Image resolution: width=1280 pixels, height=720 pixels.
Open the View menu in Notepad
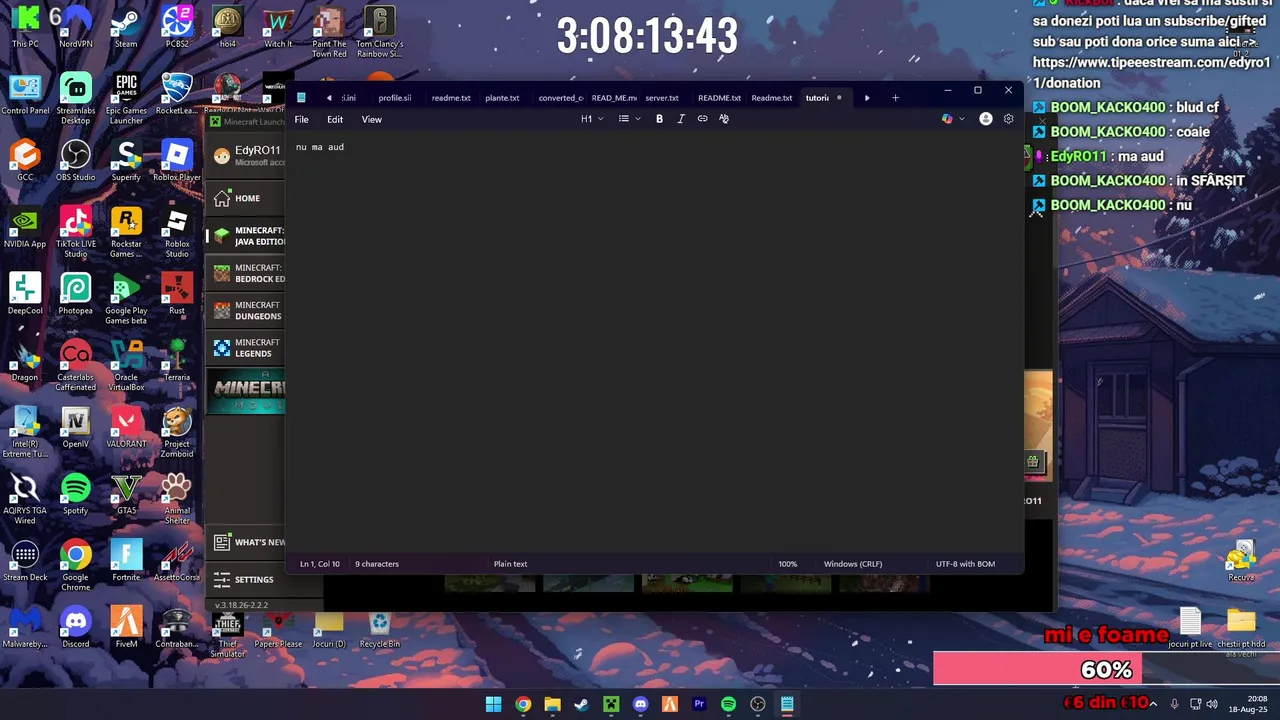coord(371,119)
